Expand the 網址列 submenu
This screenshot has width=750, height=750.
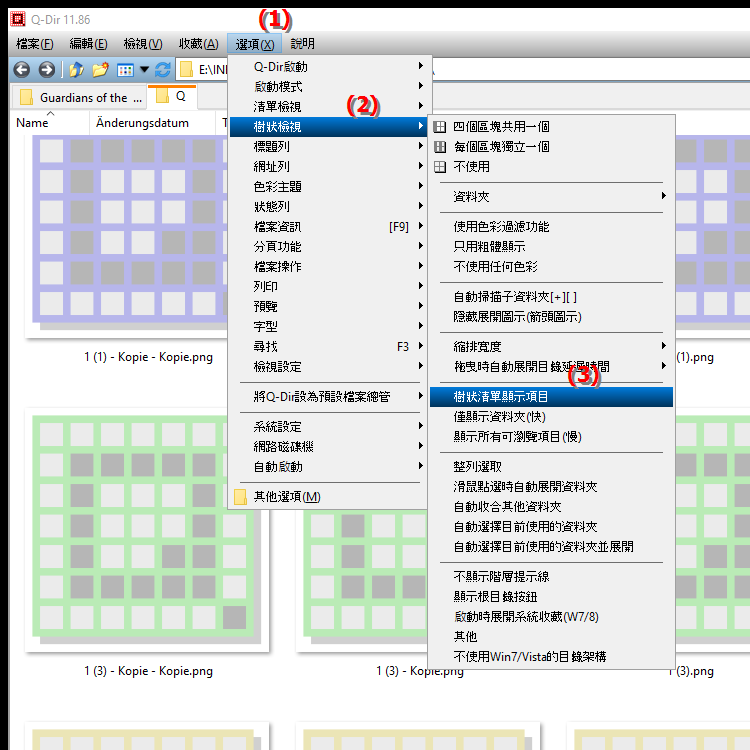[x=328, y=167]
